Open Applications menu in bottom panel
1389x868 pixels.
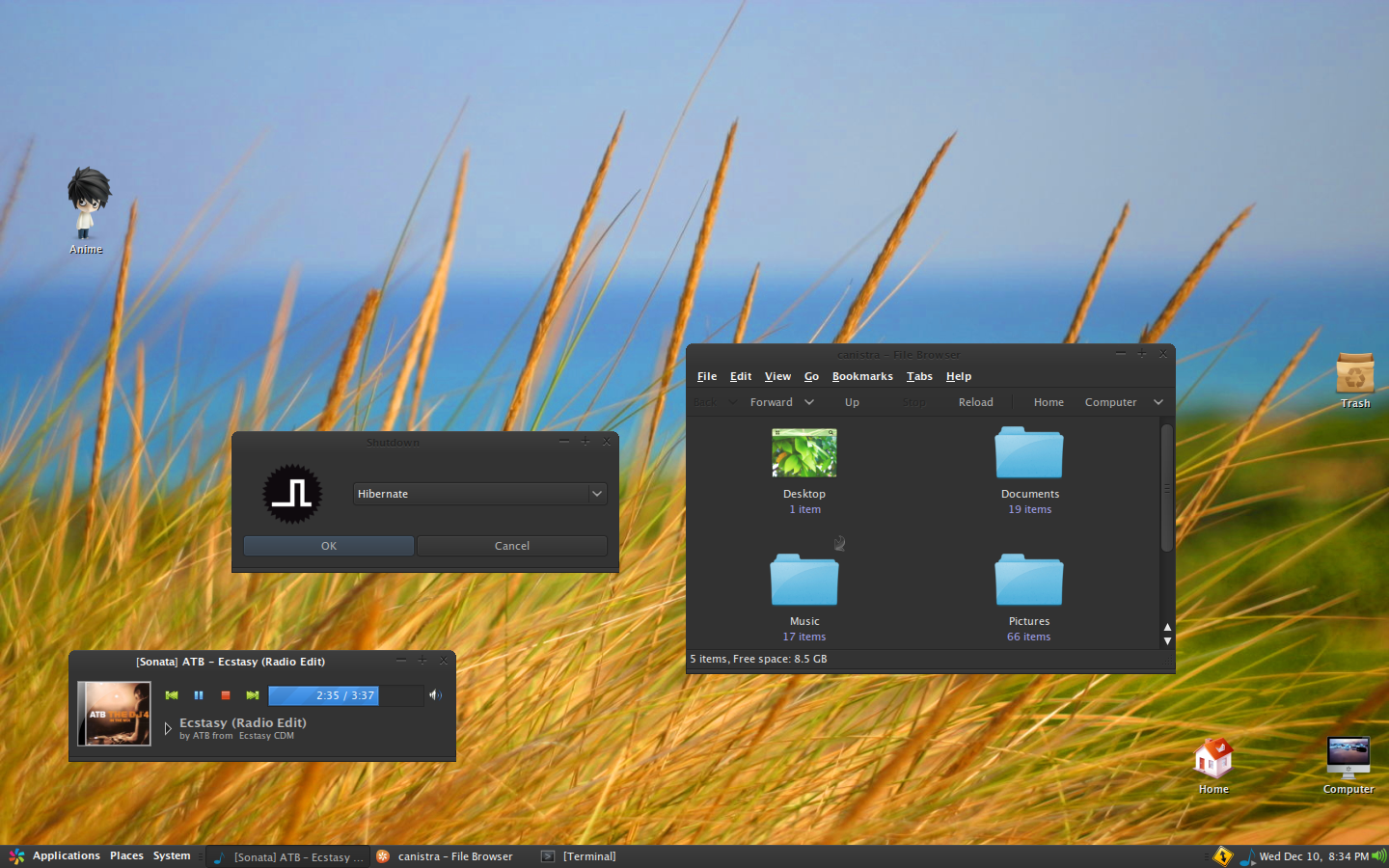(66, 856)
